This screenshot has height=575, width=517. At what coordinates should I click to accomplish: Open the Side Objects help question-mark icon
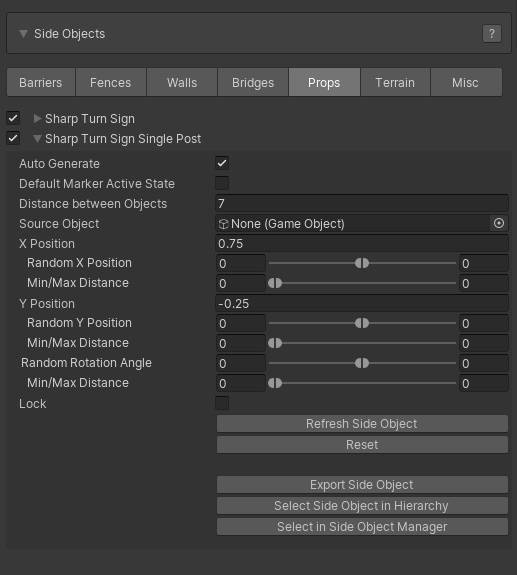[491, 34]
